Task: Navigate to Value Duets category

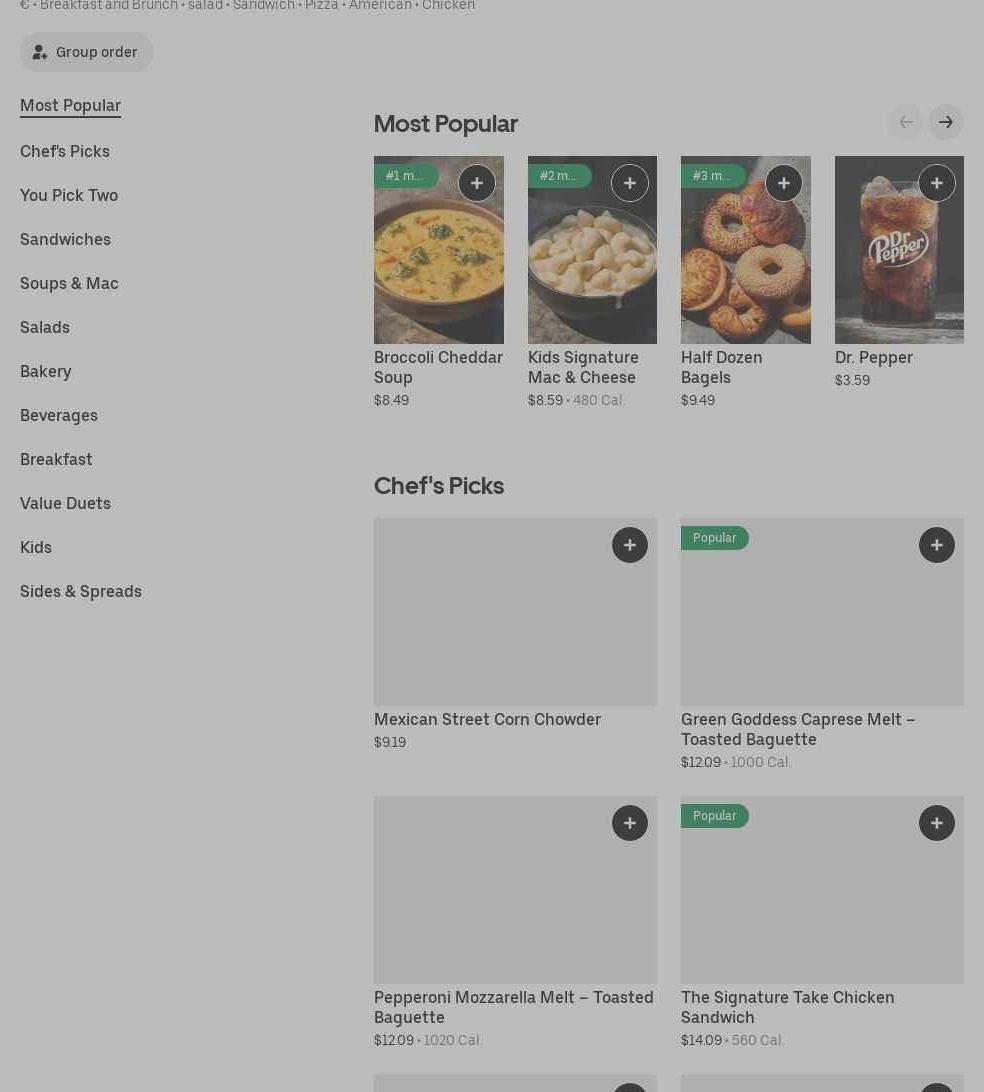Action: click(65, 503)
